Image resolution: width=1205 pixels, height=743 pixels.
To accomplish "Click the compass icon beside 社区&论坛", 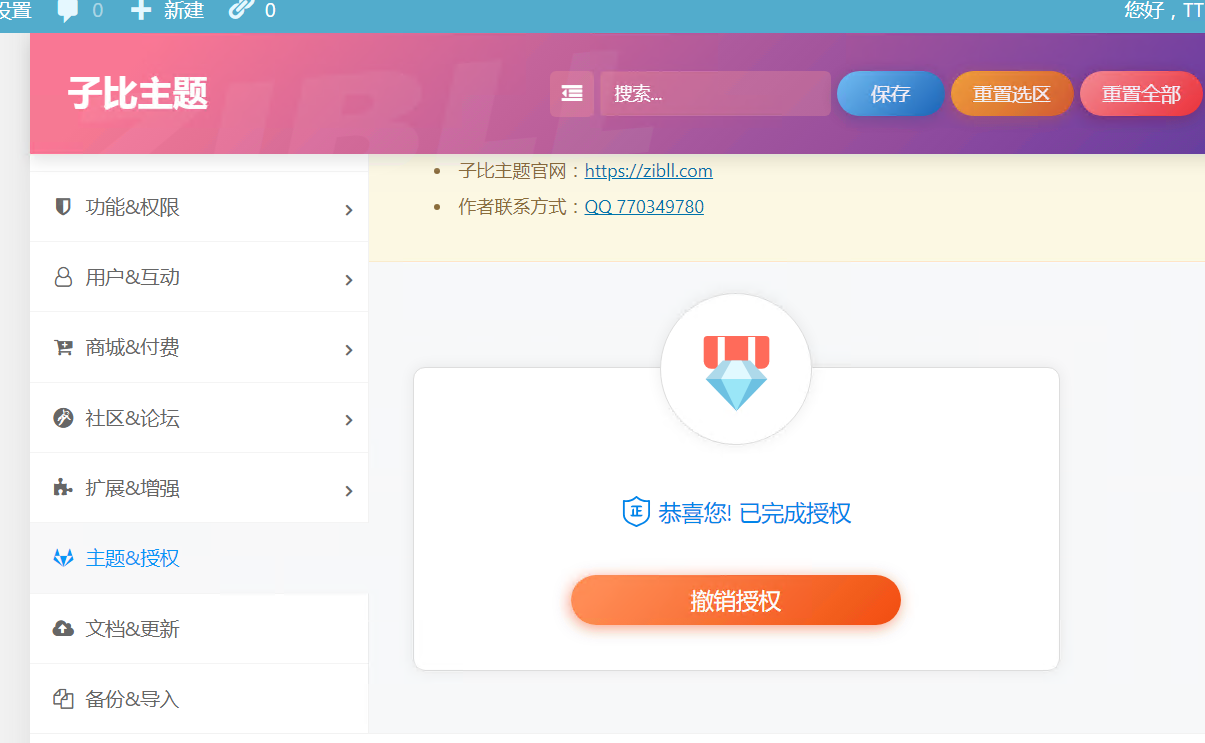I will click(x=62, y=418).
